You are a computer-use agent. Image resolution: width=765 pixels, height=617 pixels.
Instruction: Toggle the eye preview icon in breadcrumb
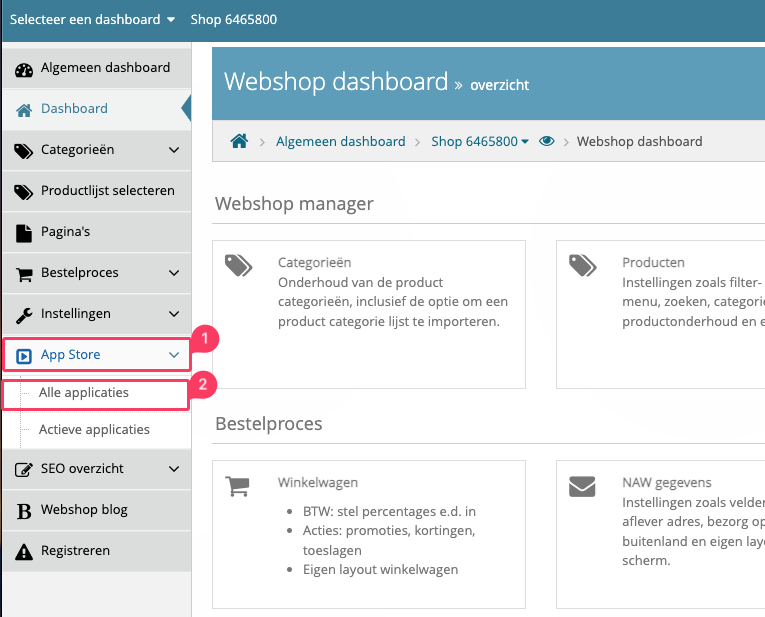[547, 142]
